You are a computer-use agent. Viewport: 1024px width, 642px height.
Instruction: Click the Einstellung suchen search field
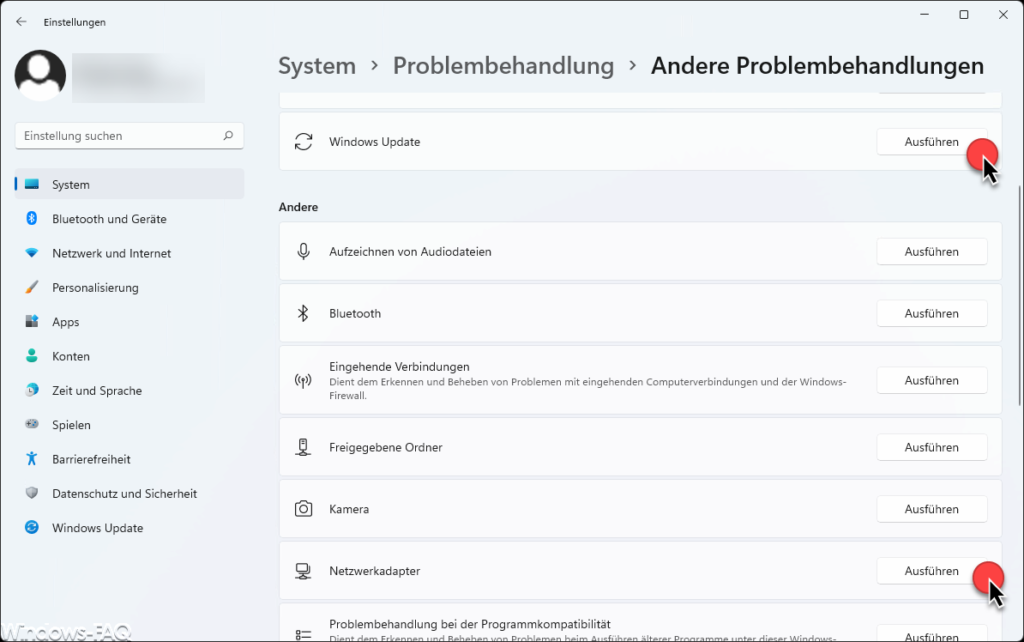(x=129, y=136)
